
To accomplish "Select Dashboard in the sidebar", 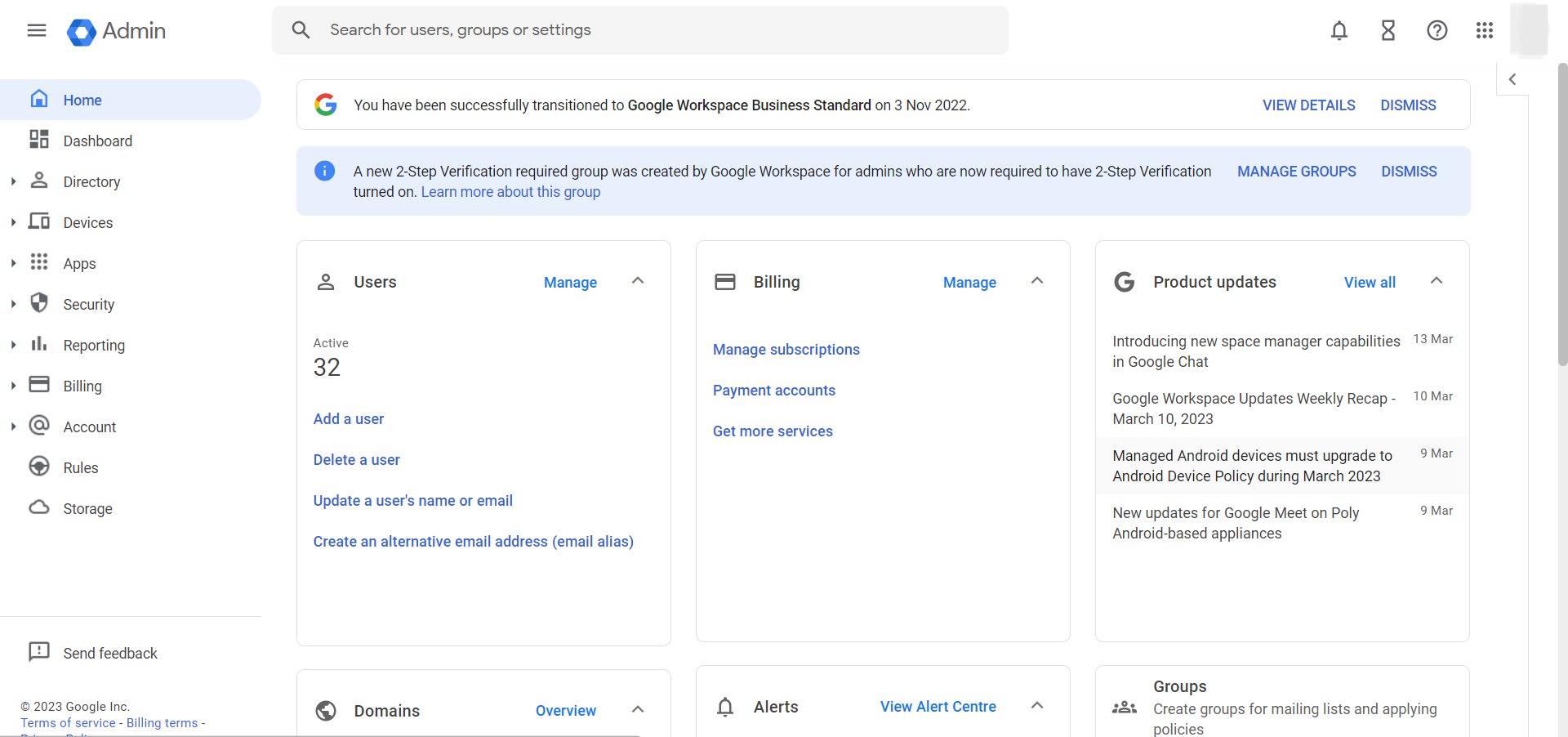I will click(x=131, y=141).
